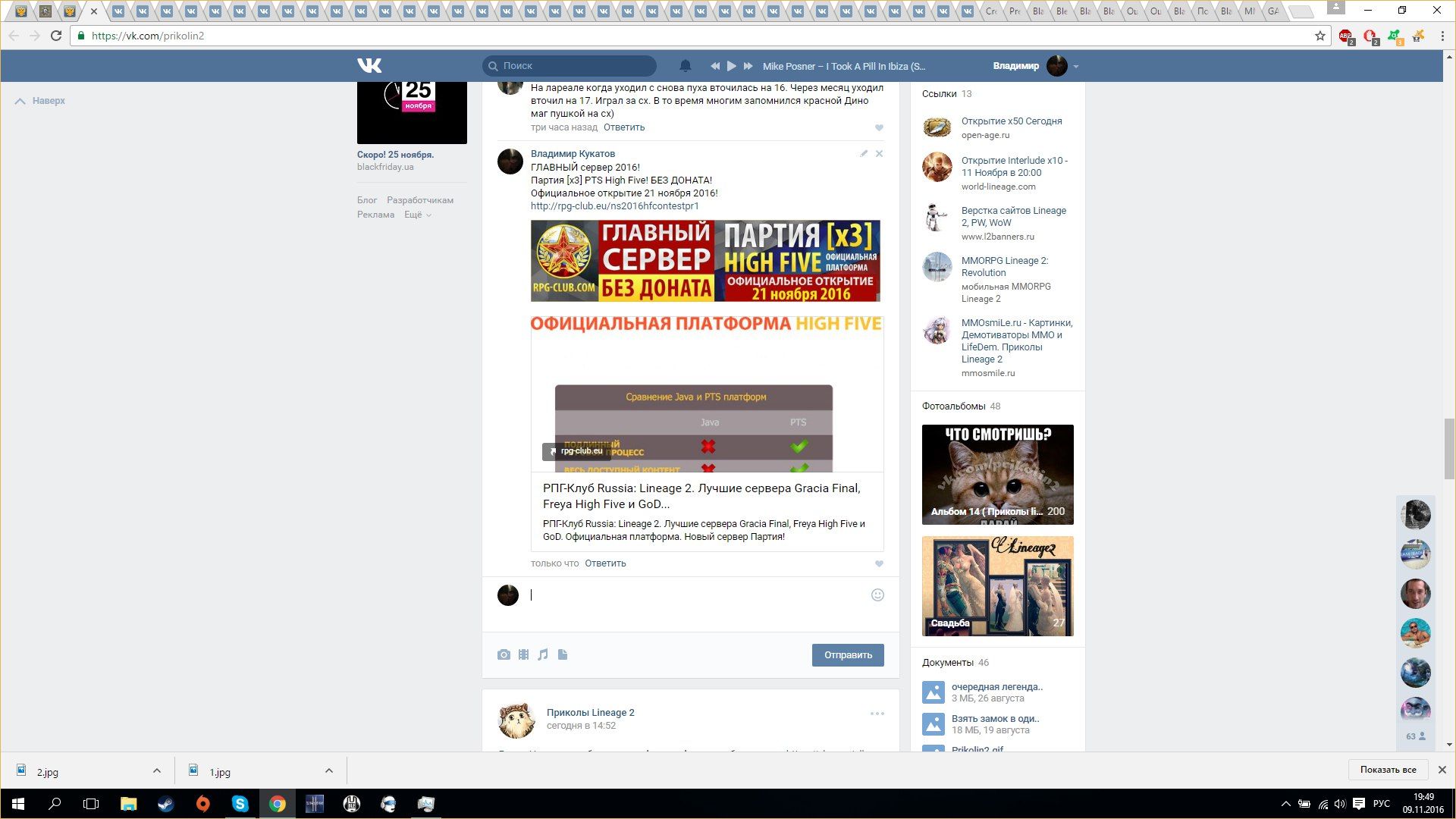The image size is (1456, 819).
Task: Click the VK logo home icon
Action: [369, 66]
